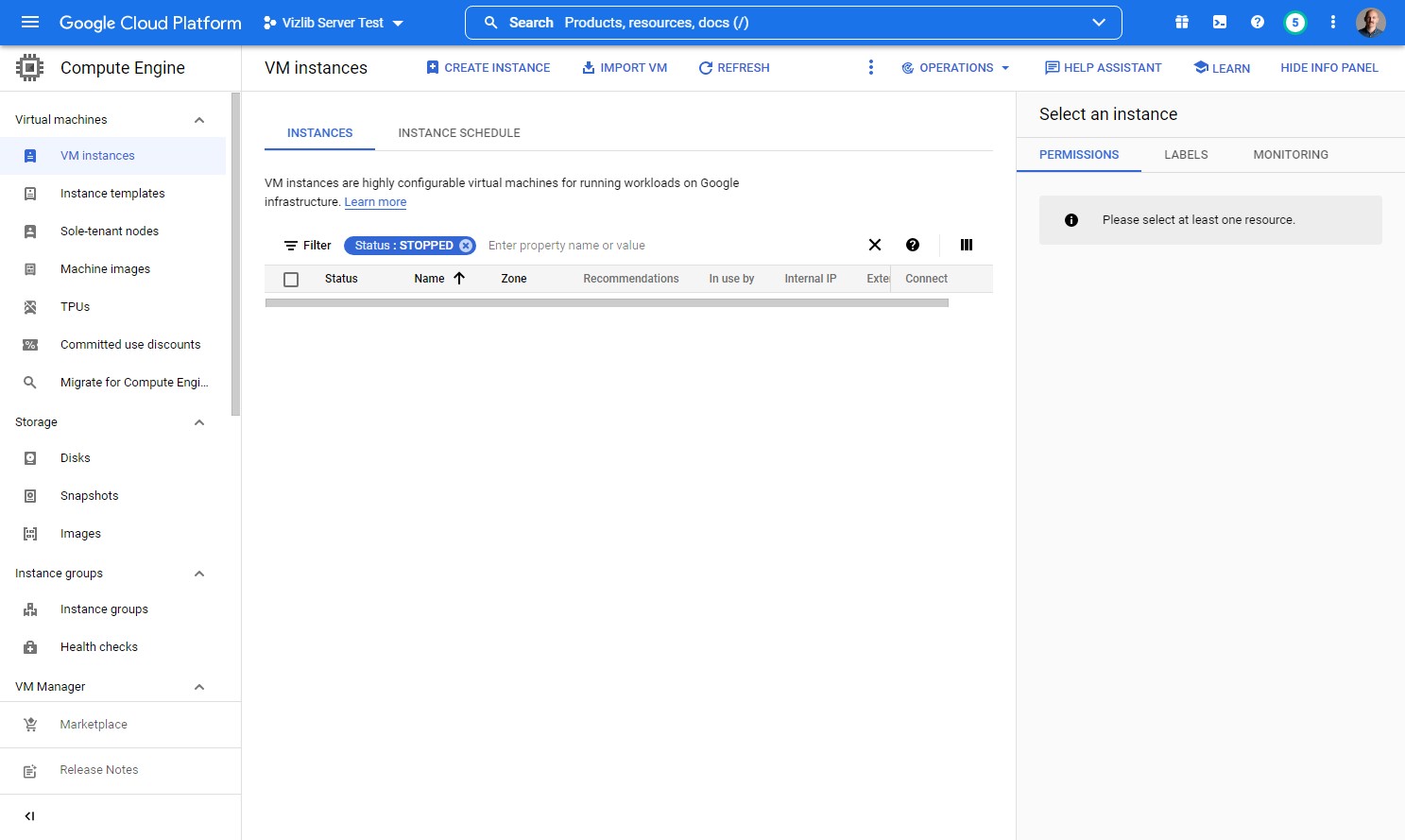Screen dimensions: 1405x840
Task: Collapse the Instance groups section chevron
Action: [x=199, y=574]
